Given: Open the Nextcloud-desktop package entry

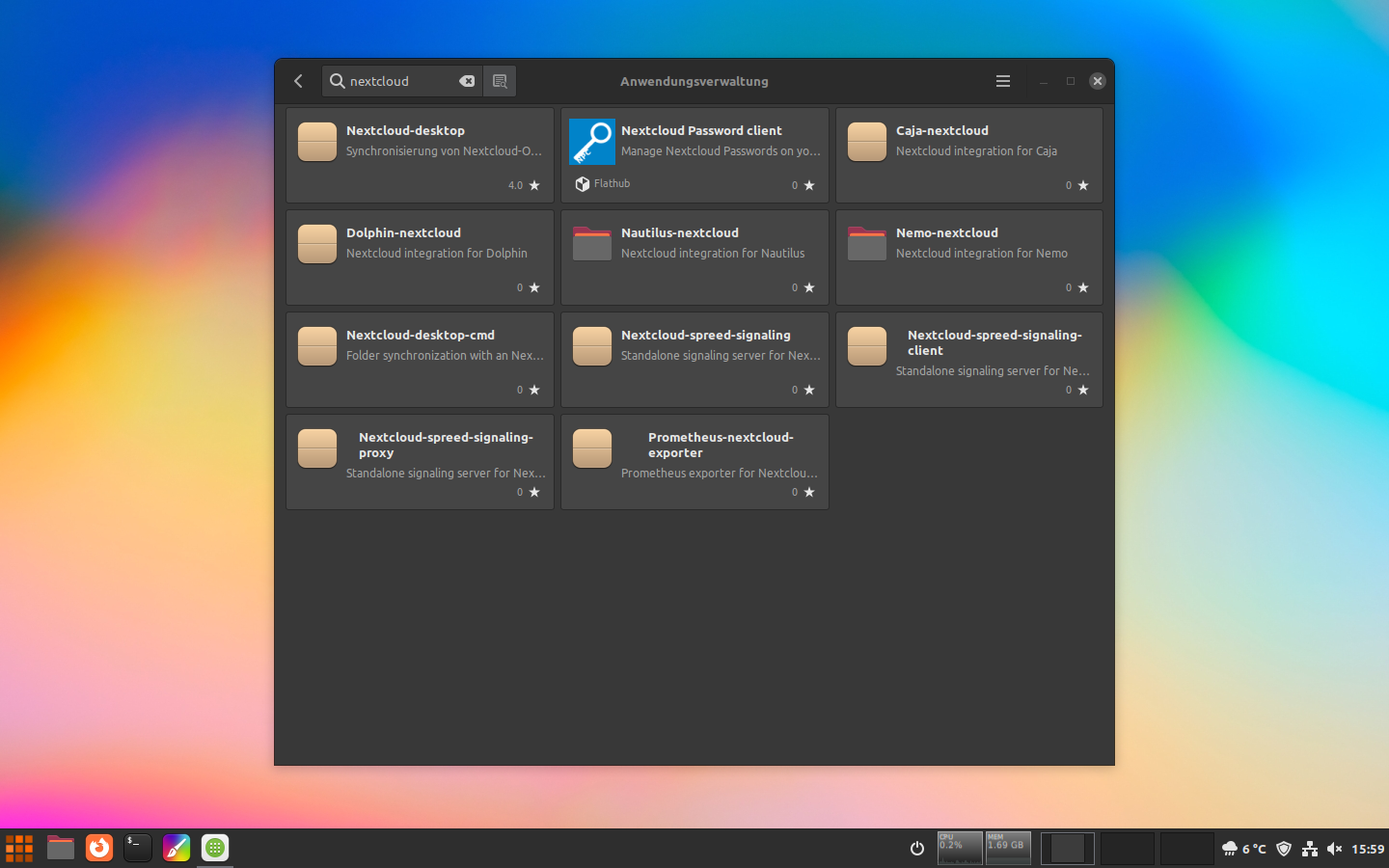Looking at the screenshot, I should pos(420,155).
